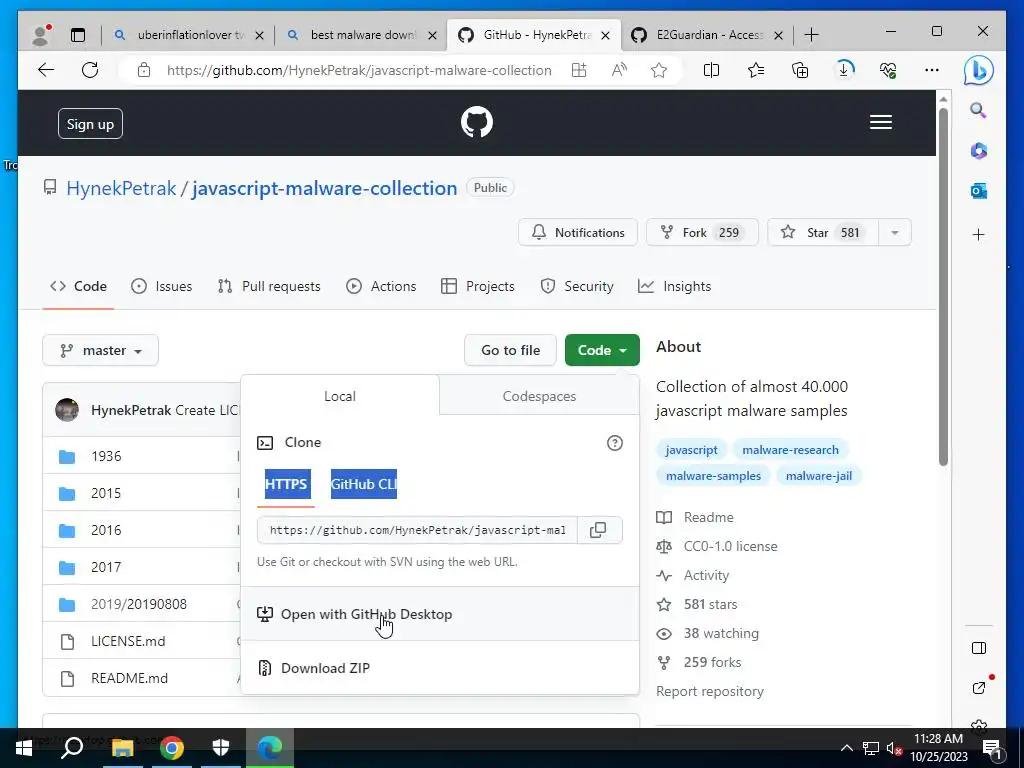Open the Security tab

pyautogui.click(x=577, y=286)
